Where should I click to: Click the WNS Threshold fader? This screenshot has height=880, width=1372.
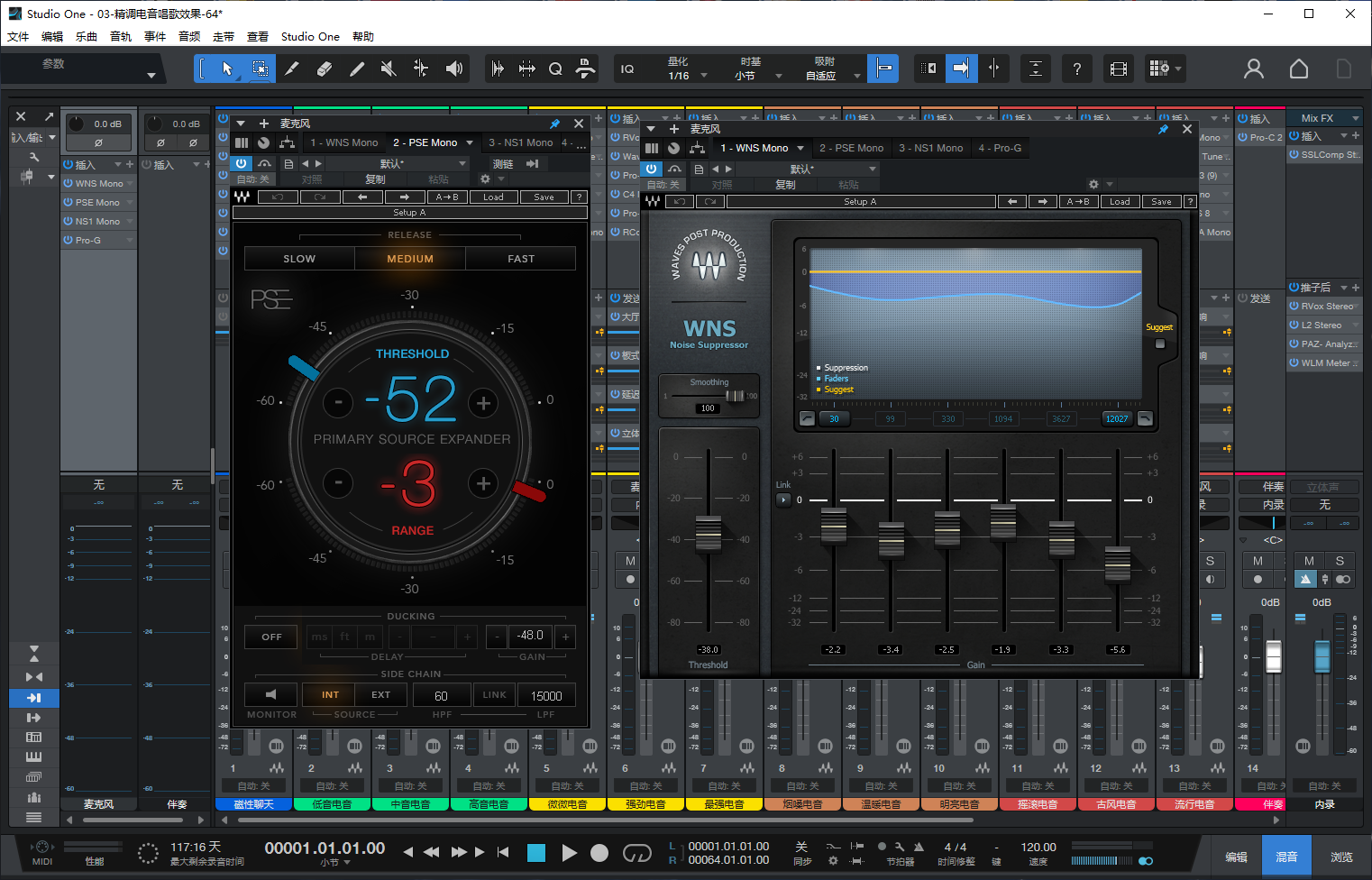point(709,533)
